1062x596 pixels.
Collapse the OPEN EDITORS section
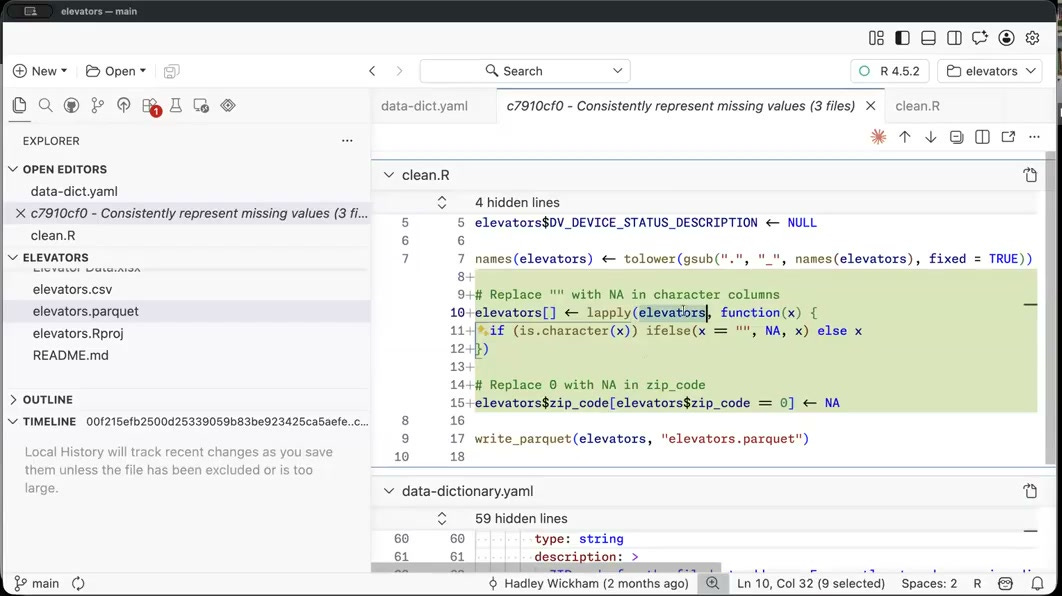click(x=14, y=169)
